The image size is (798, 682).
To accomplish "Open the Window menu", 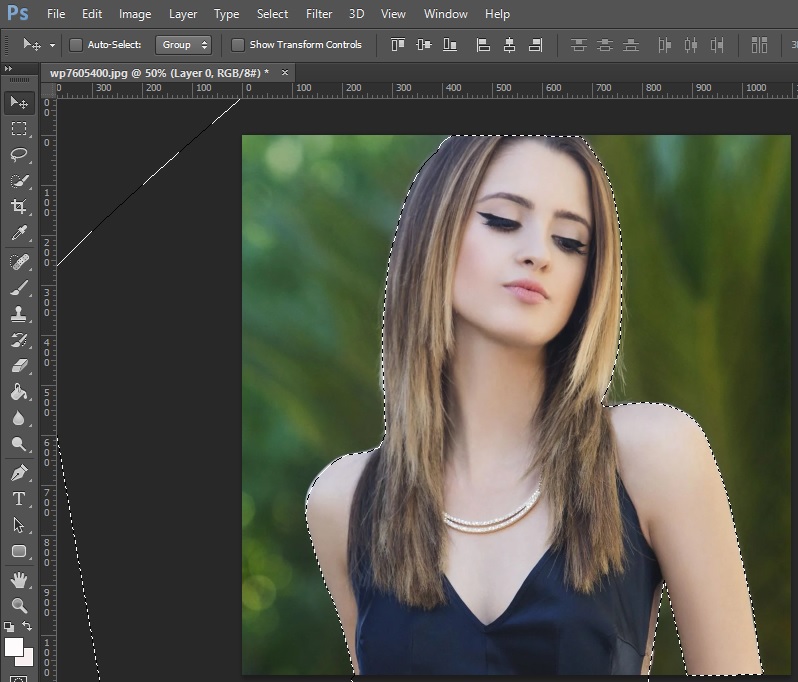I will [445, 14].
